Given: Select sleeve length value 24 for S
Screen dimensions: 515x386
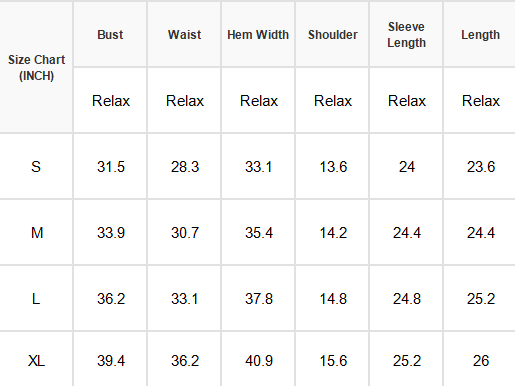Looking at the screenshot, I should pos(407,166).
